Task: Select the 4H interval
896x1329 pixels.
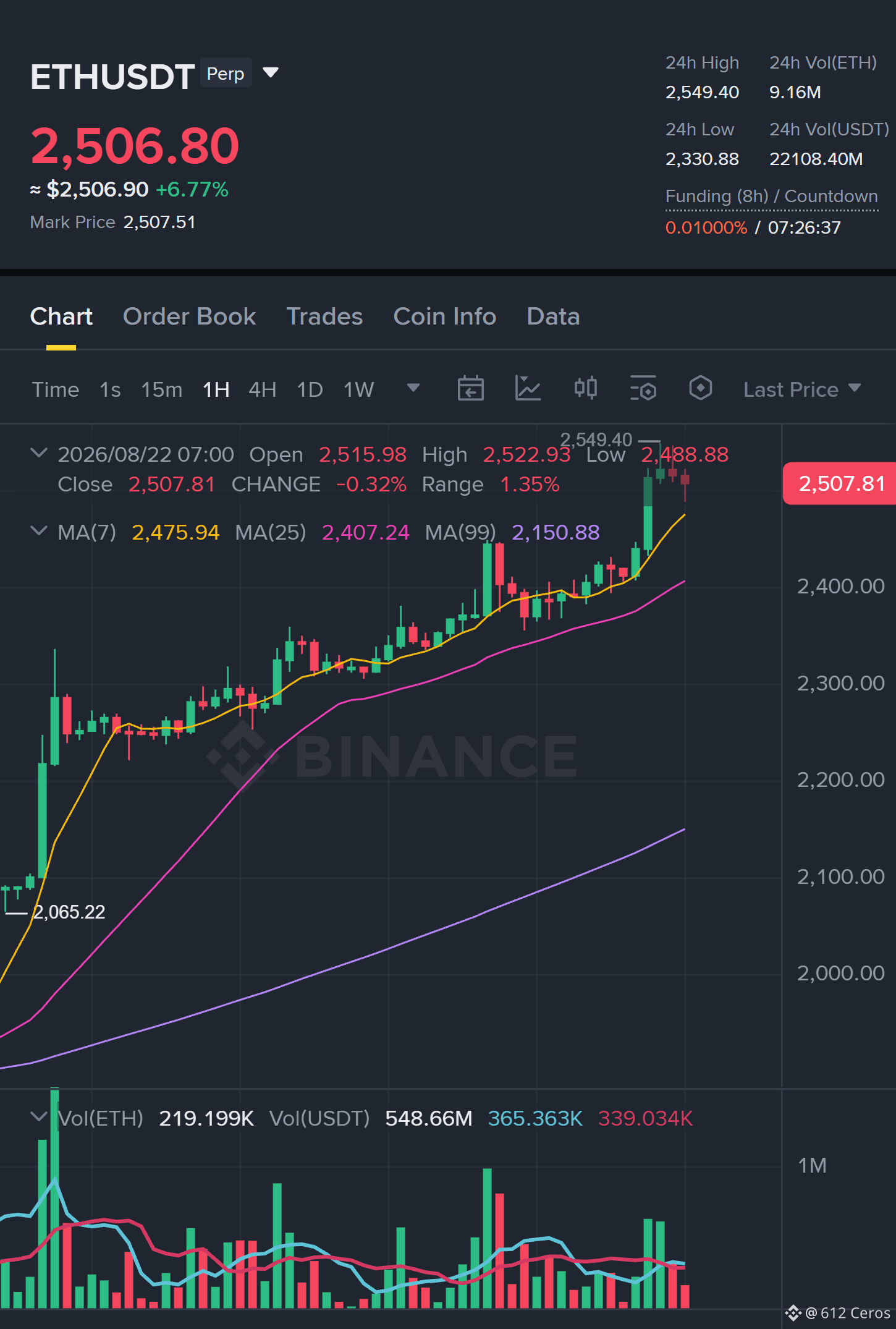Action: point(263,389)
